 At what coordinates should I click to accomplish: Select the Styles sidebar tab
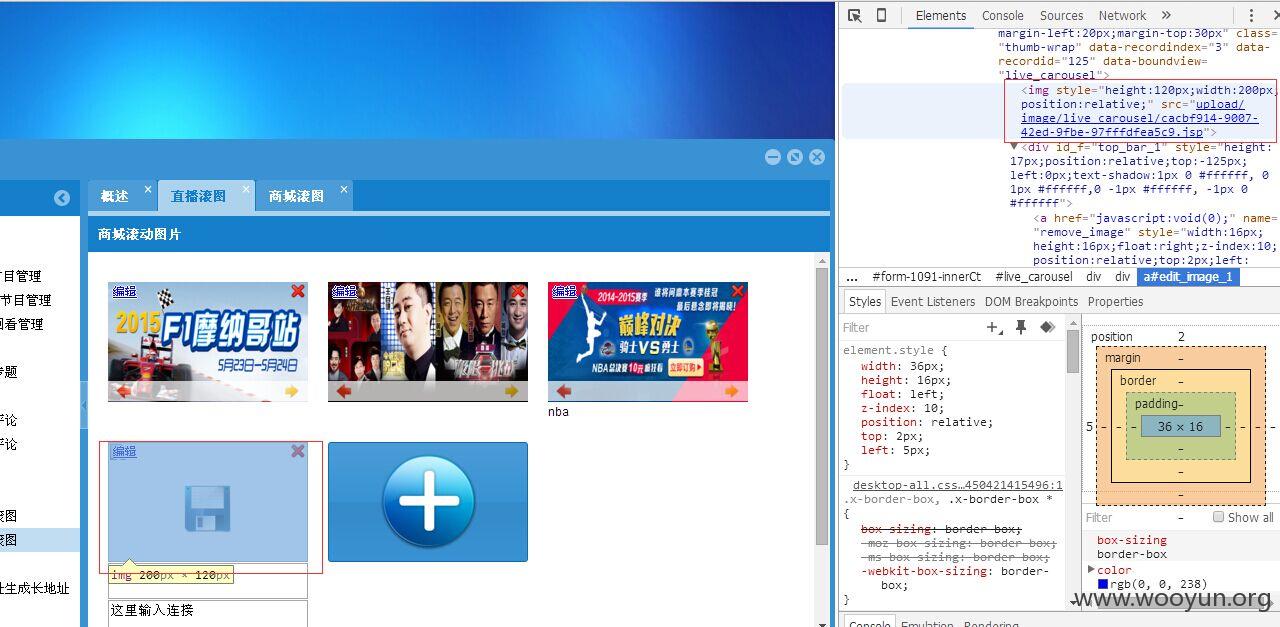865,301
